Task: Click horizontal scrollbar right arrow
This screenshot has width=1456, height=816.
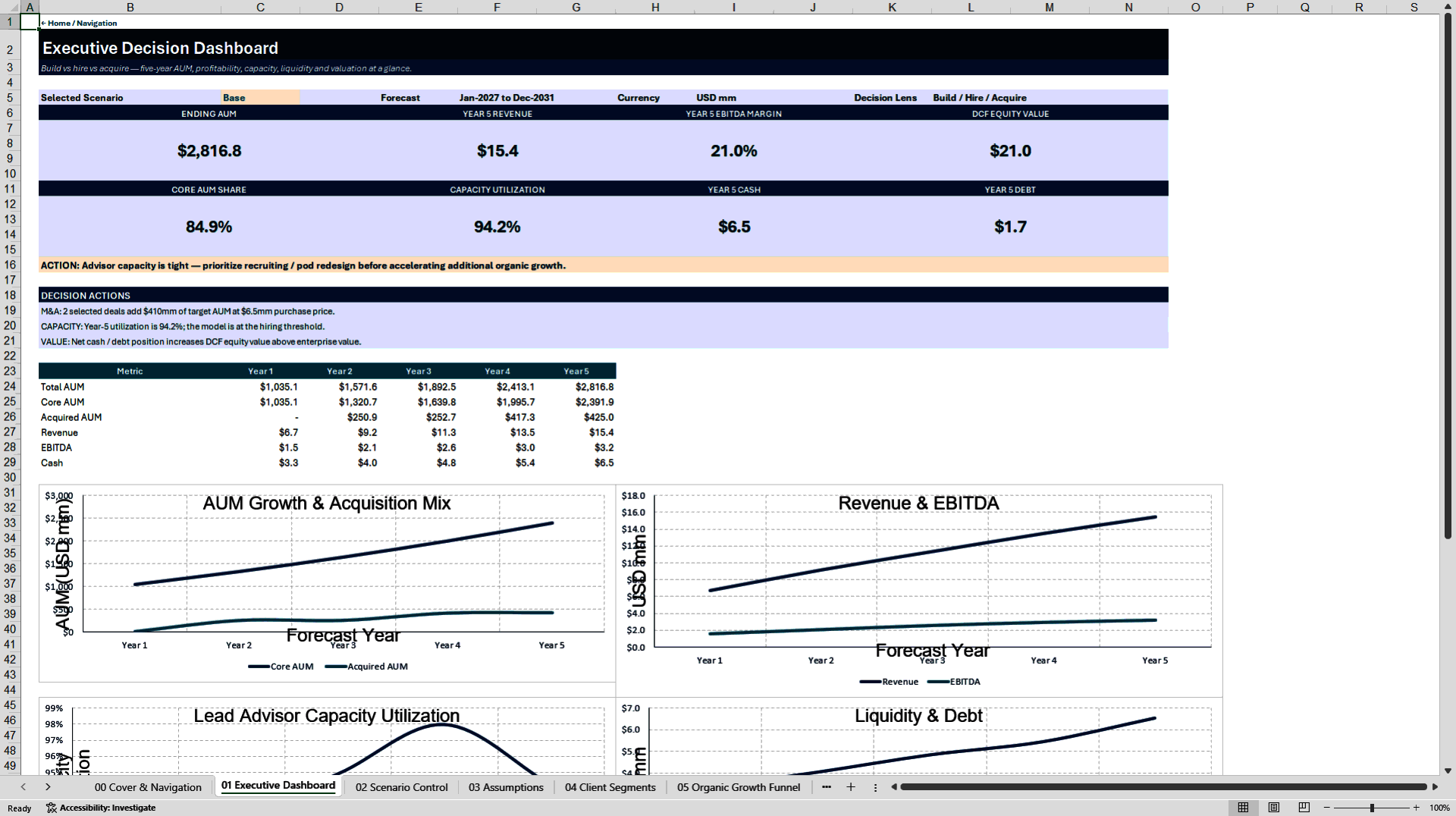Action: [x=1434, y=787]
